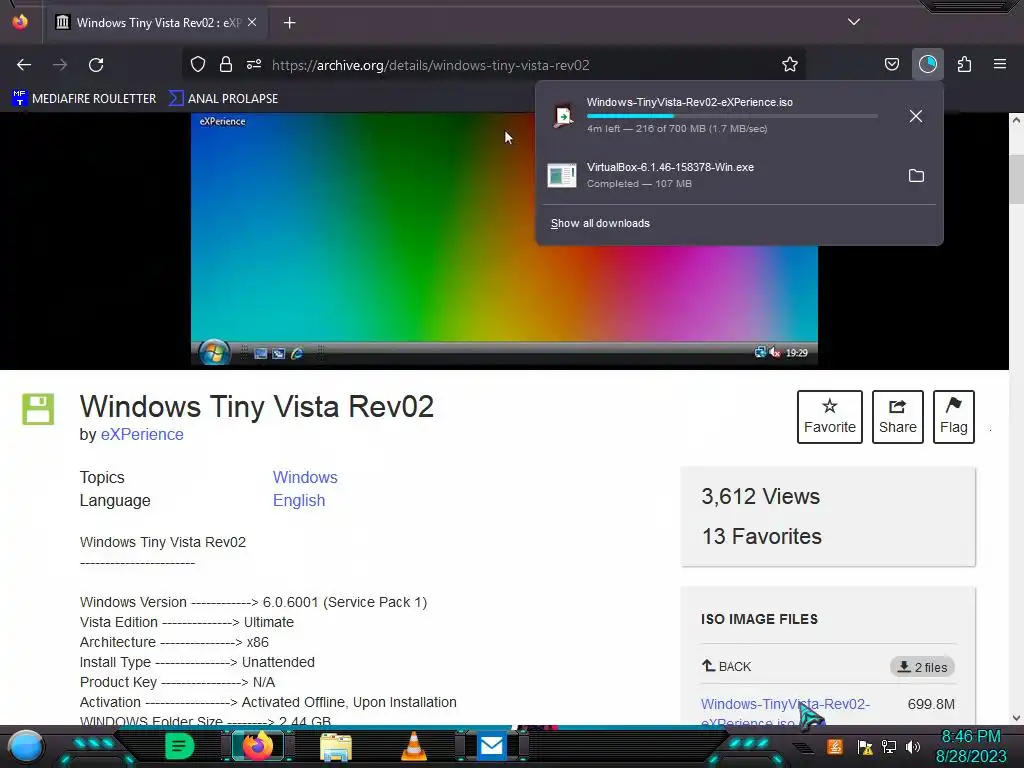Image resolution: width=1024 pixels, height=768 pixels.
Task: Click the 699.8M file size
Action: 931,704
